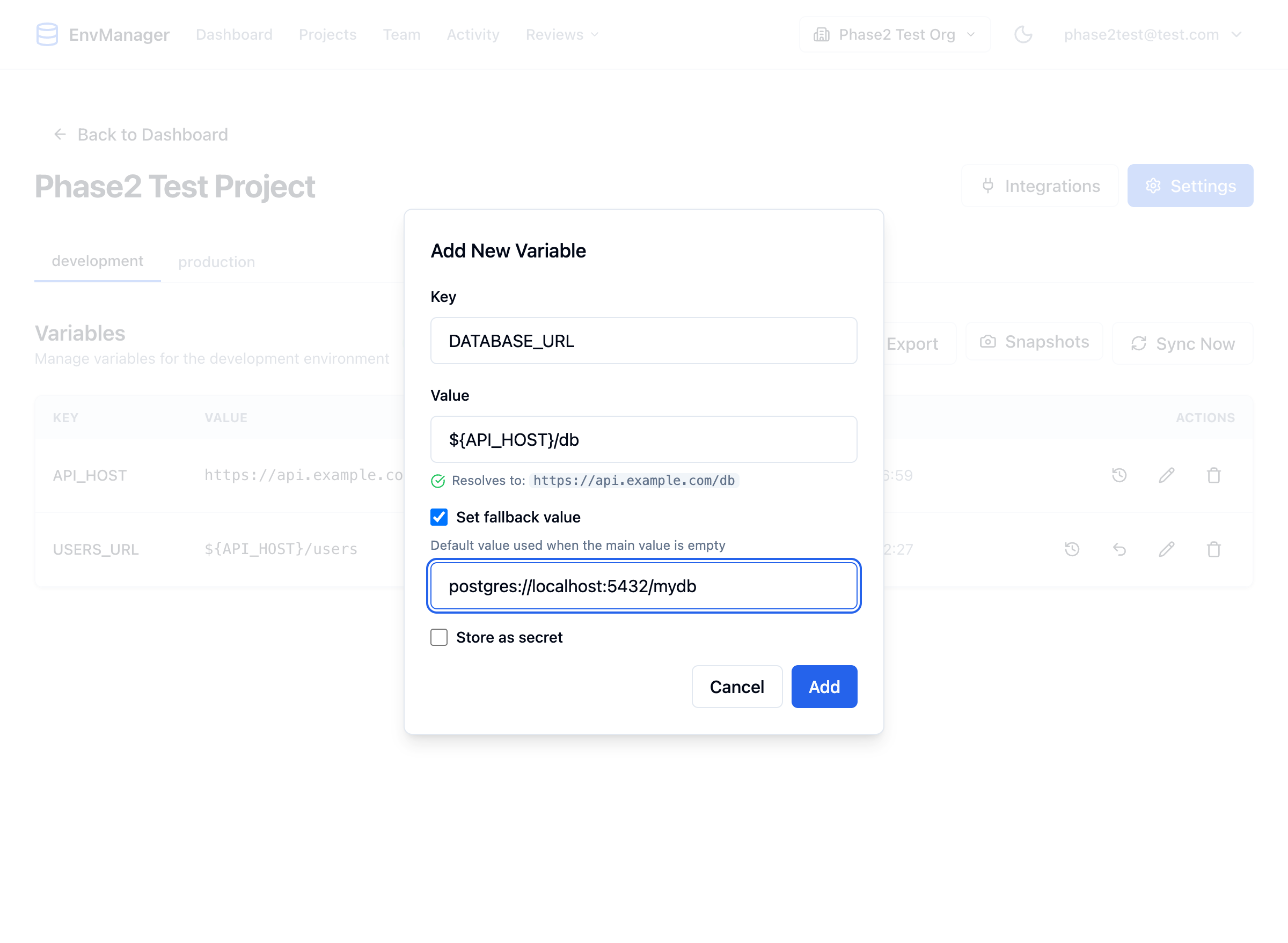Enable Store as secret
This screenshot has width=1288, height=943.
coord(438,637)
